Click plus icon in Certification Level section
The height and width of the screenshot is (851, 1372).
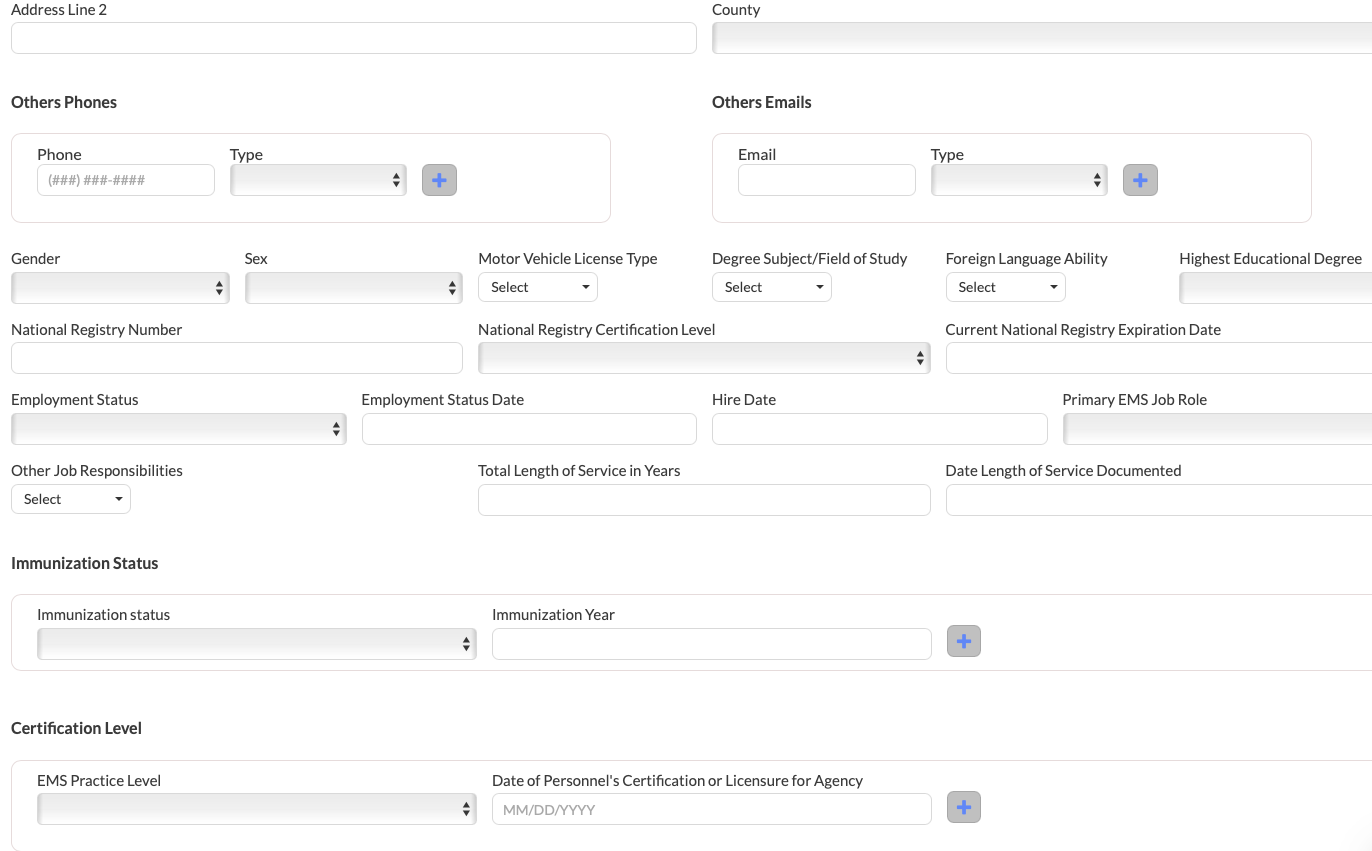pyautogui.click(x=964, y=807)
